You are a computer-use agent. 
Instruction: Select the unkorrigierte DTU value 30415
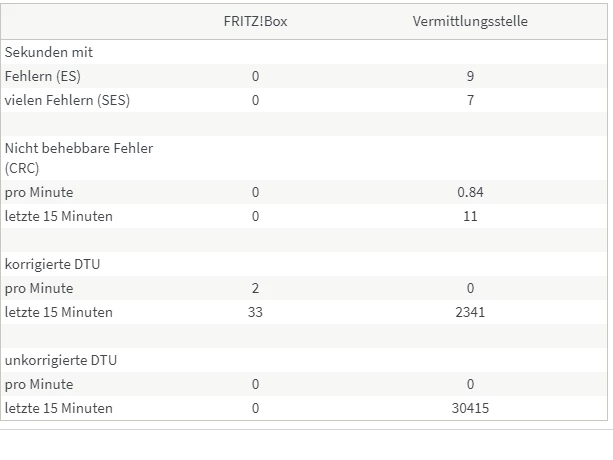tap(470, 408)
